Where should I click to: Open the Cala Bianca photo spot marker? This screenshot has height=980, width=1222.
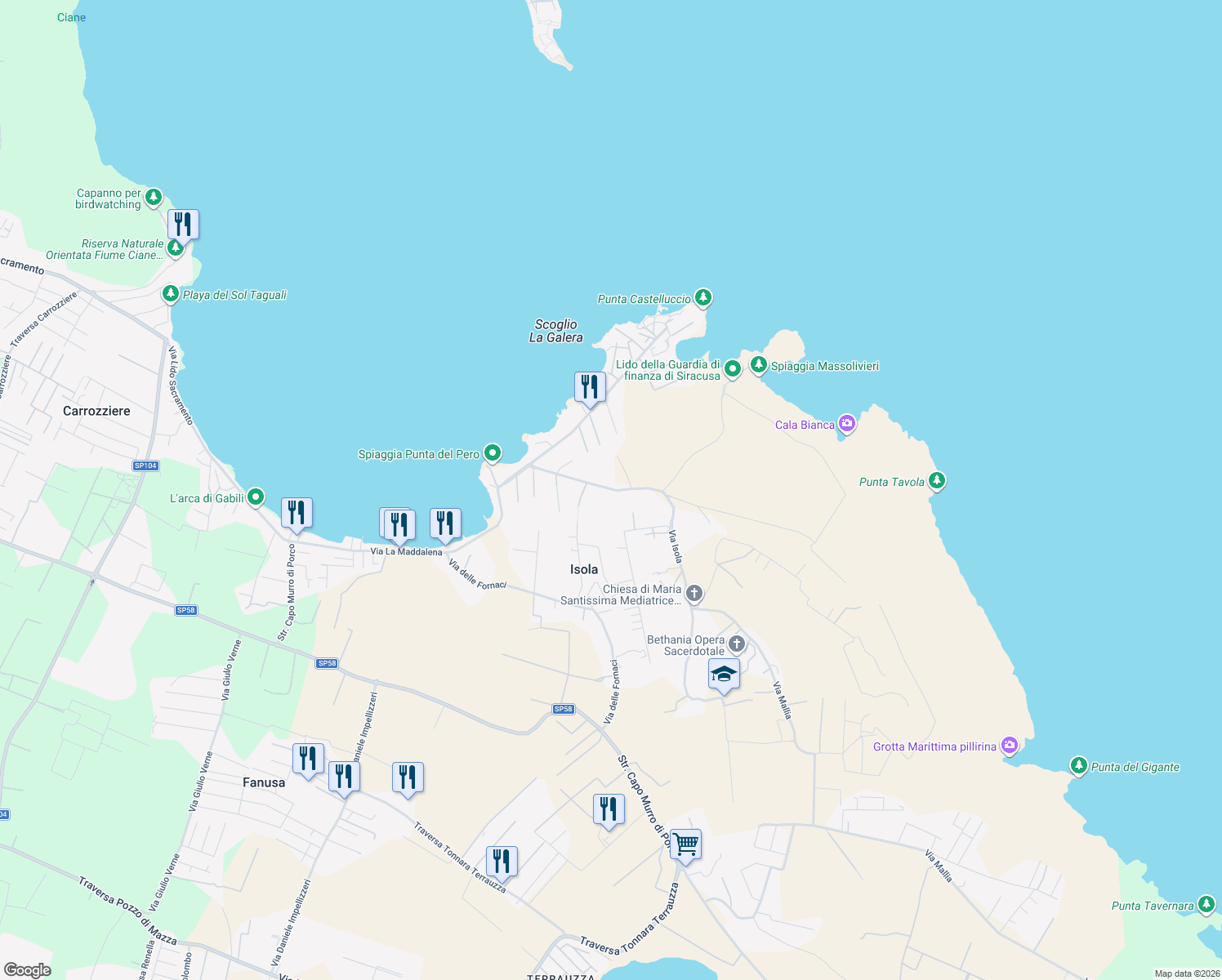pos(846,424)
